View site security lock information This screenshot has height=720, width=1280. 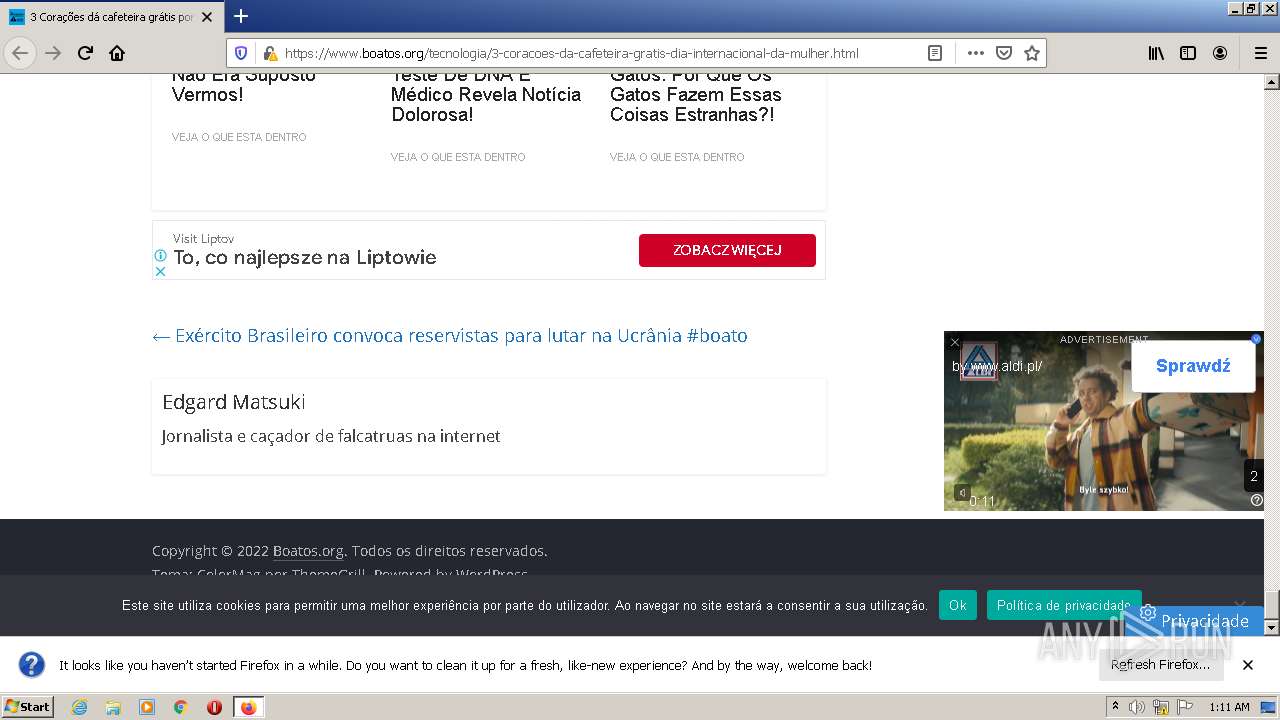tap(269, 53)
